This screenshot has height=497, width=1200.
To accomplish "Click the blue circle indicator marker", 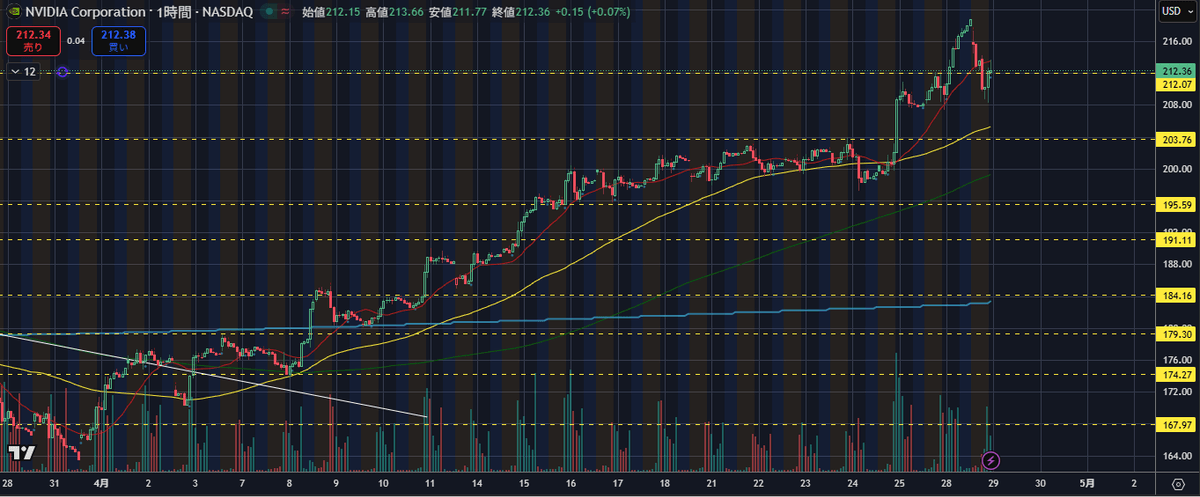I will [62, 72].
